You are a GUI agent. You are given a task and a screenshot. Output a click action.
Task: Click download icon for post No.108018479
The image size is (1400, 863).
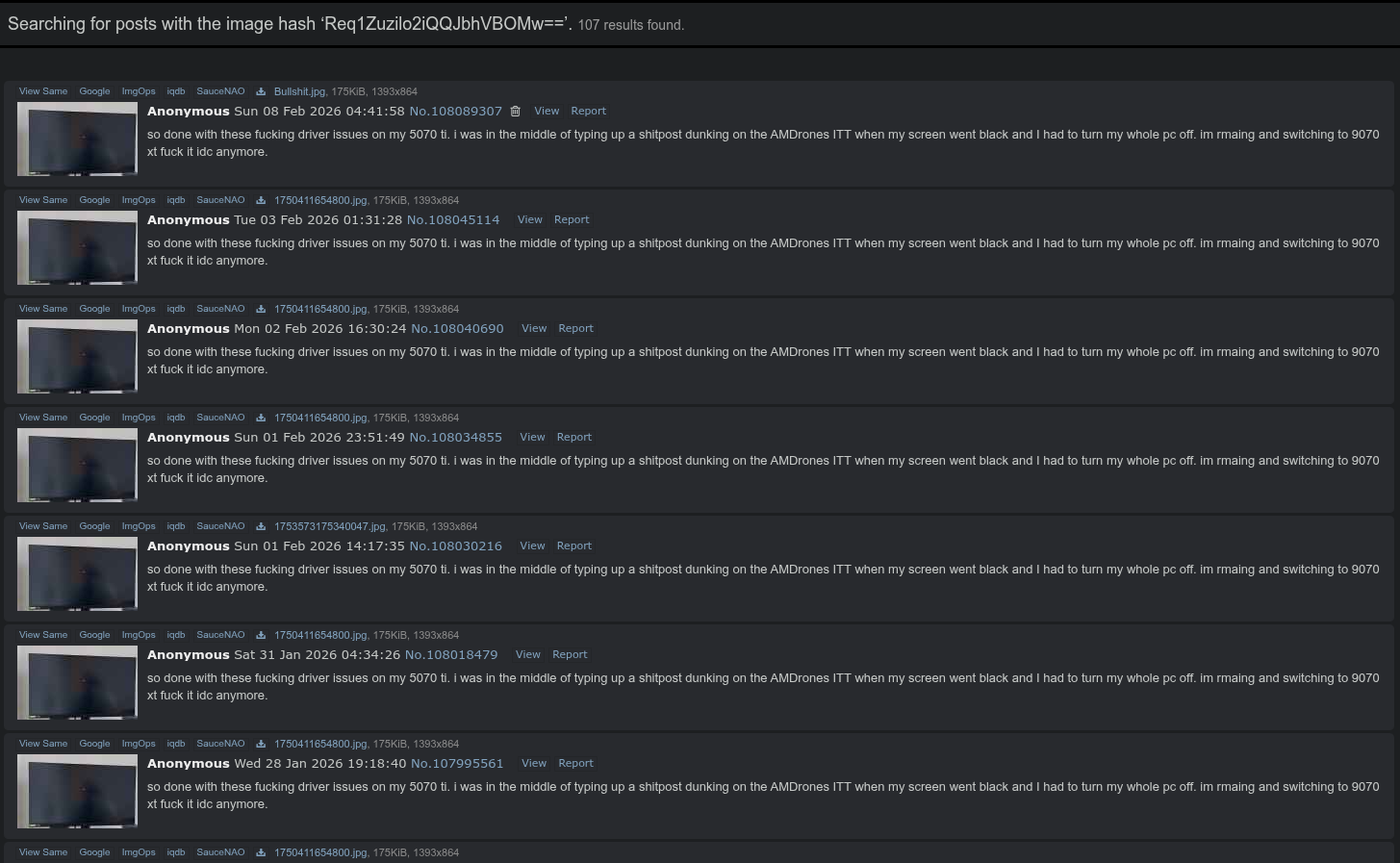[x=261, y=635]
